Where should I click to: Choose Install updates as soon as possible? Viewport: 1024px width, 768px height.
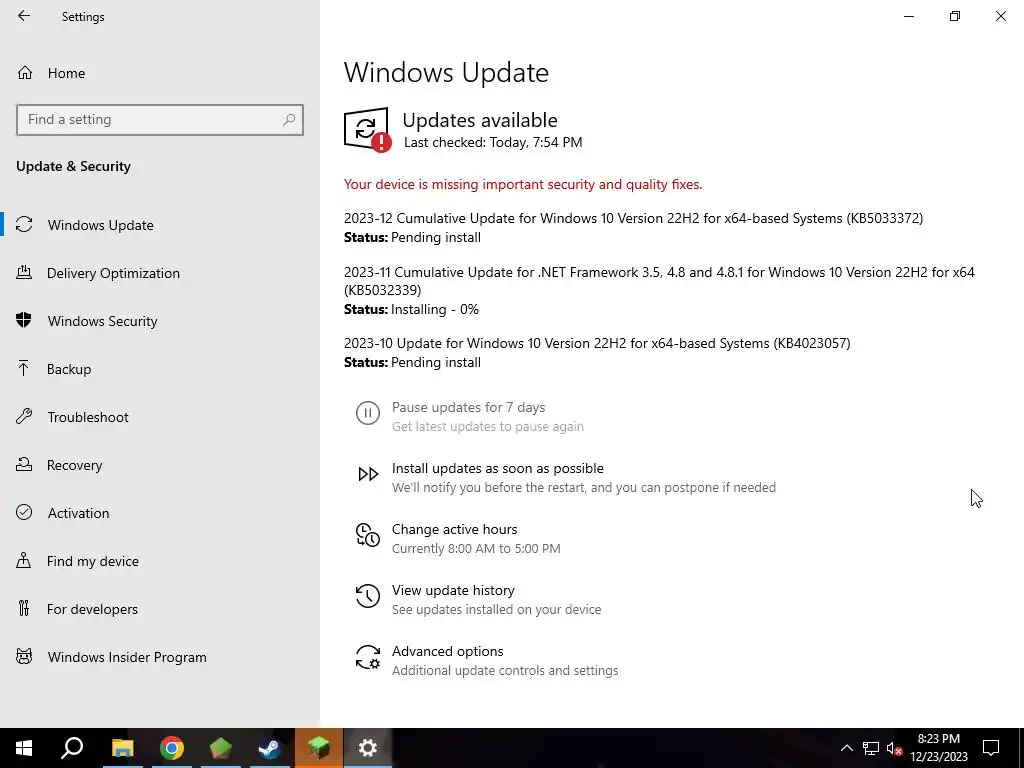click(498, 469)
